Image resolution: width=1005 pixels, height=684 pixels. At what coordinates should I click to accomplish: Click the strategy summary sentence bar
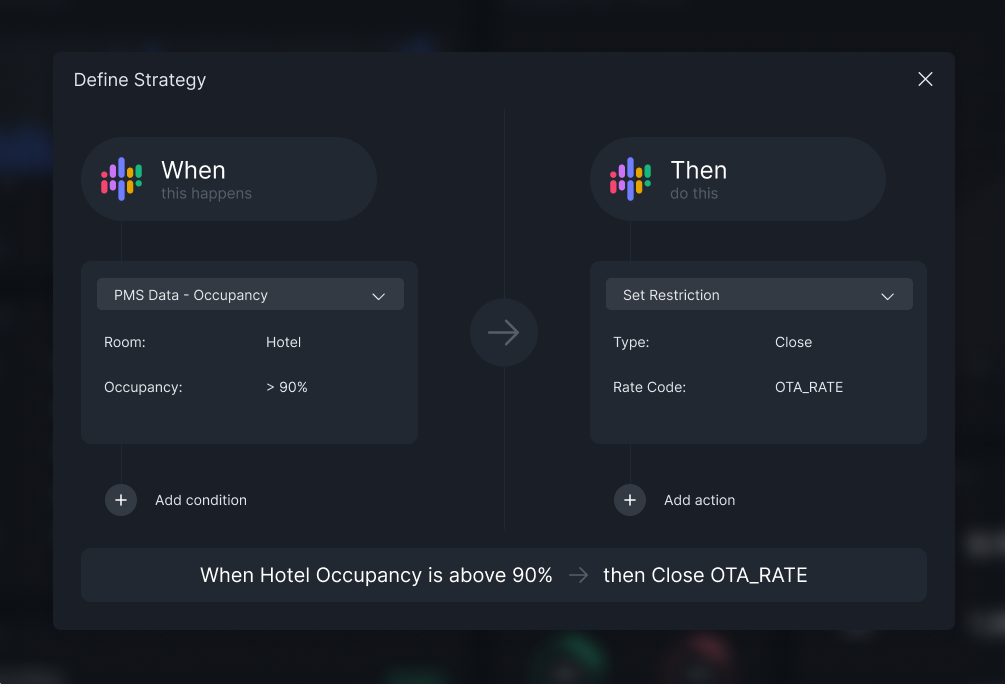[x=504, y=575]
